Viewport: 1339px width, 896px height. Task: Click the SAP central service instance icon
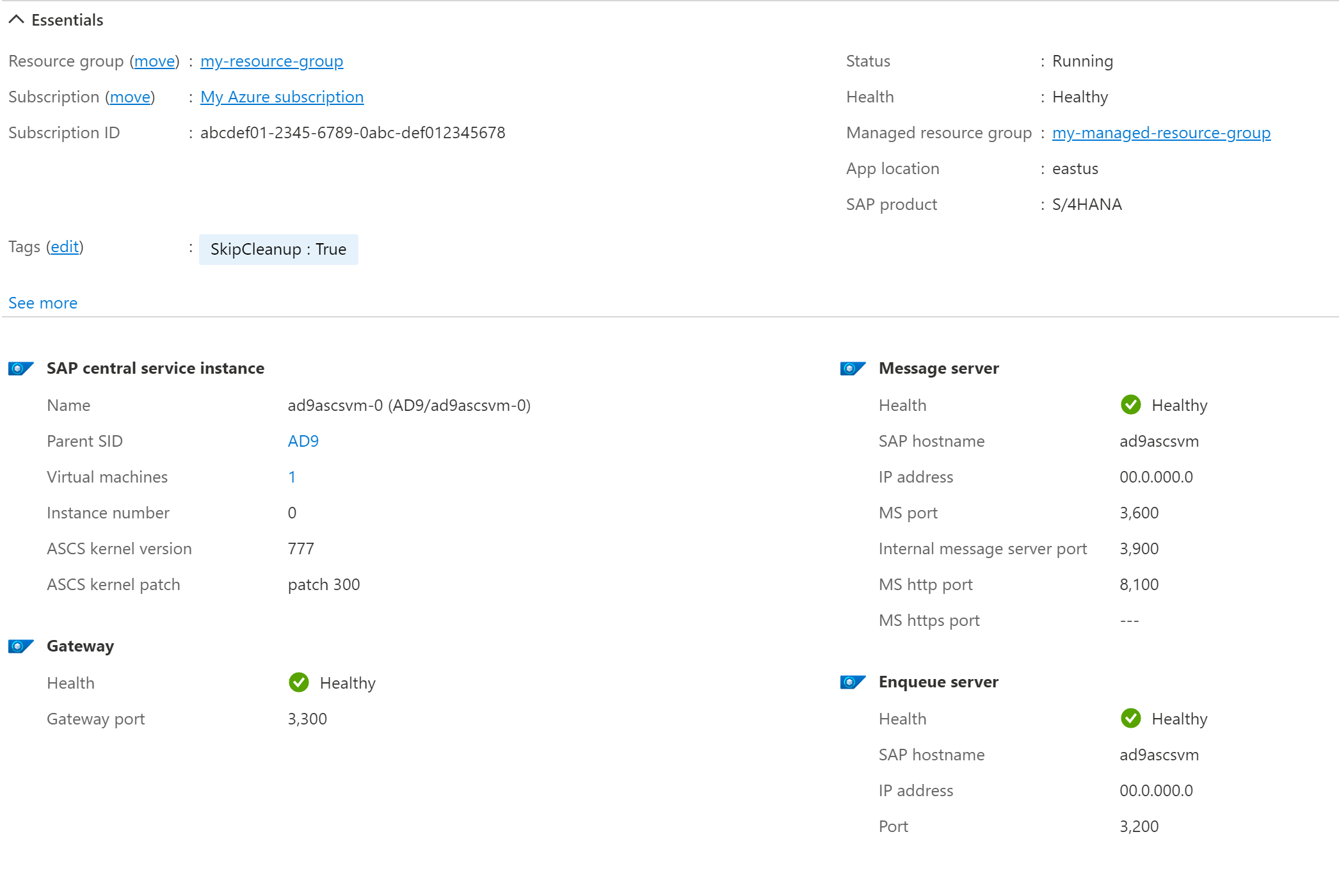click(x=21, y=368)
